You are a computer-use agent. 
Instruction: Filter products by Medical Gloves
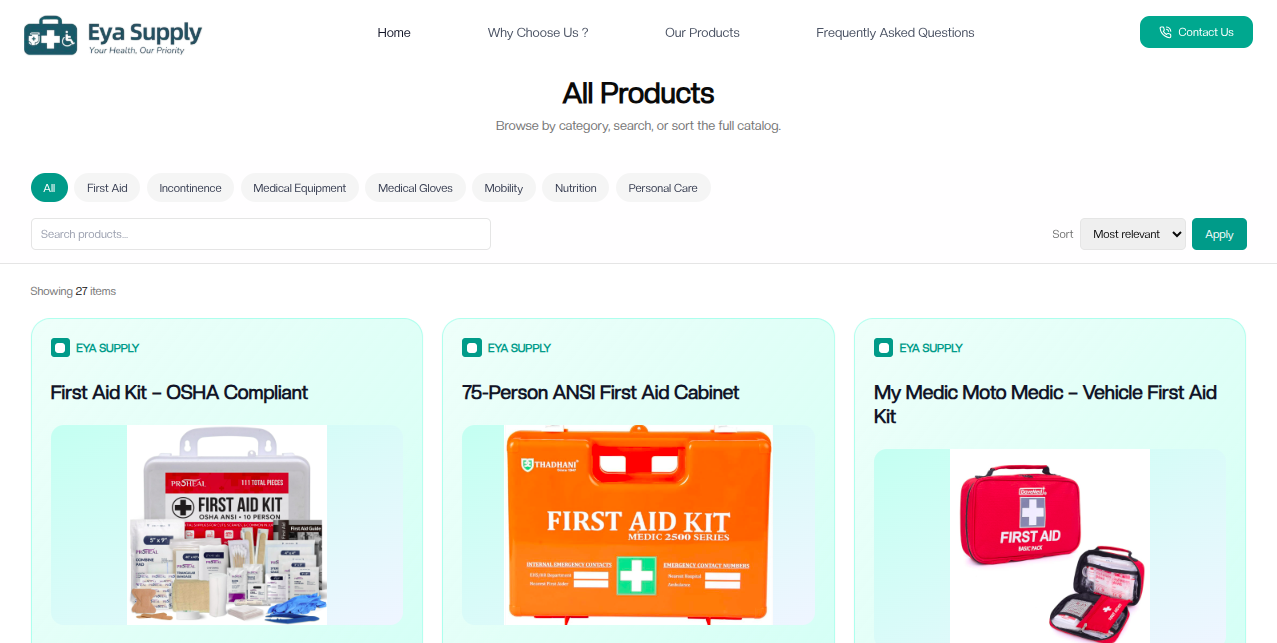pyautogui.click(x=415, y=188)
